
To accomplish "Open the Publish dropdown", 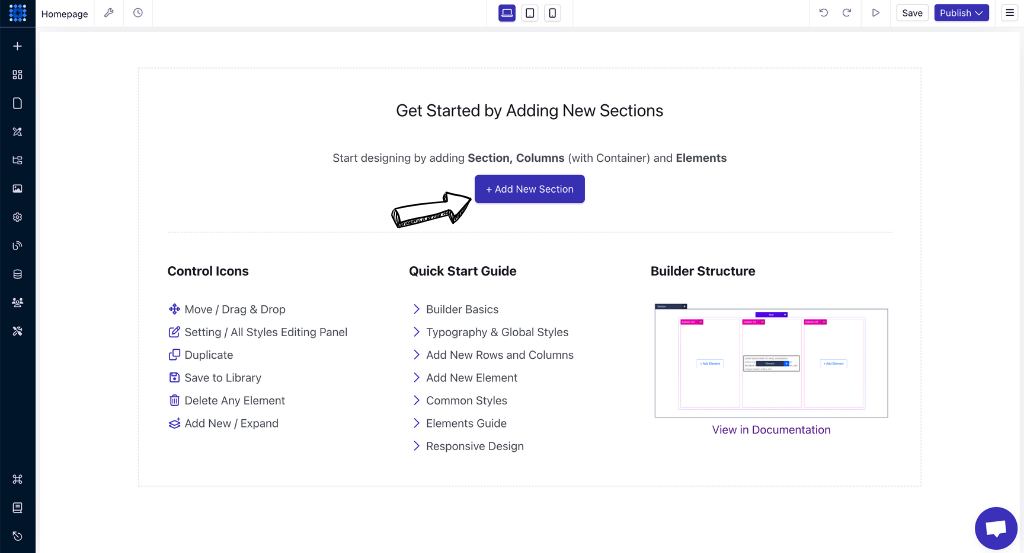I will [961, 13].
